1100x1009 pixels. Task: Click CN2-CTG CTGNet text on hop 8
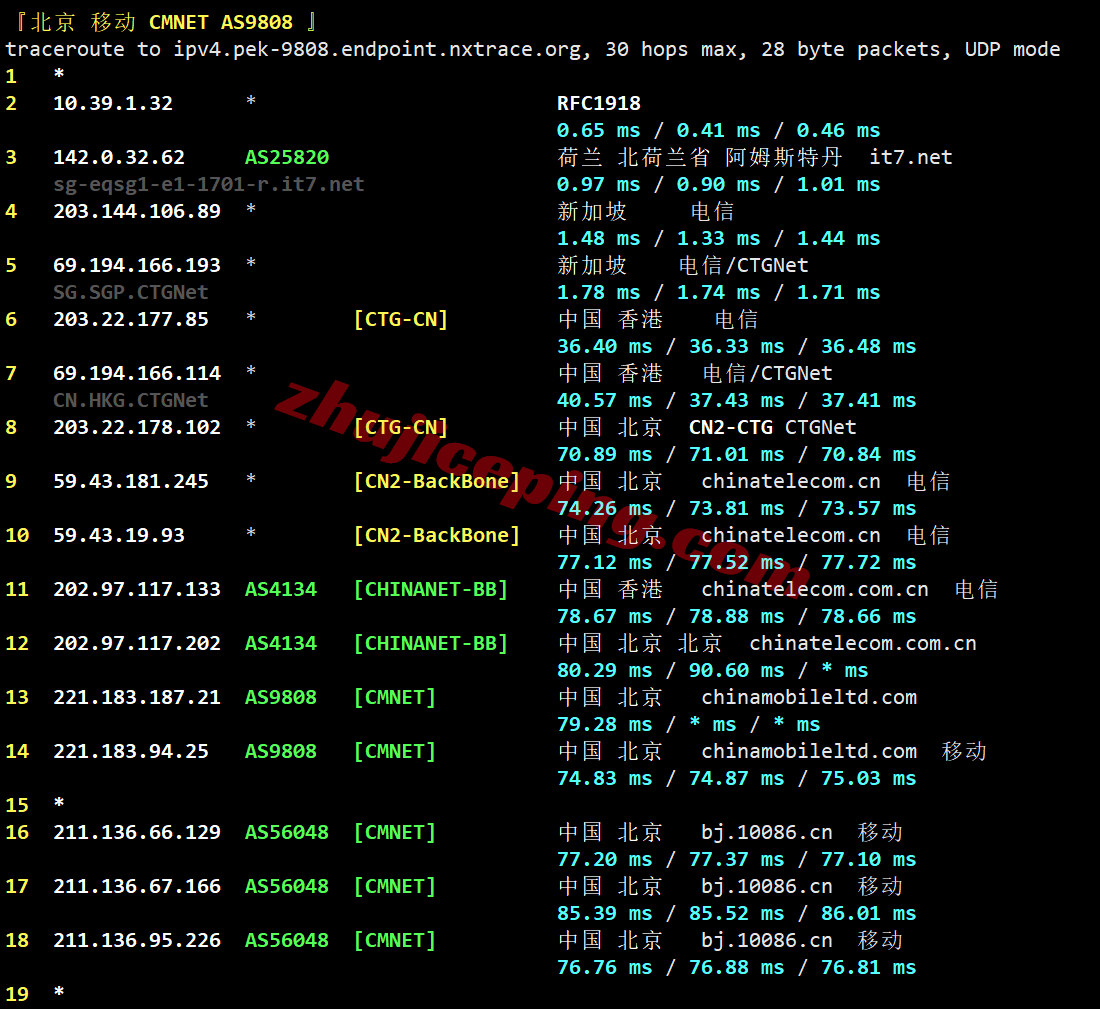click(772, 427)
